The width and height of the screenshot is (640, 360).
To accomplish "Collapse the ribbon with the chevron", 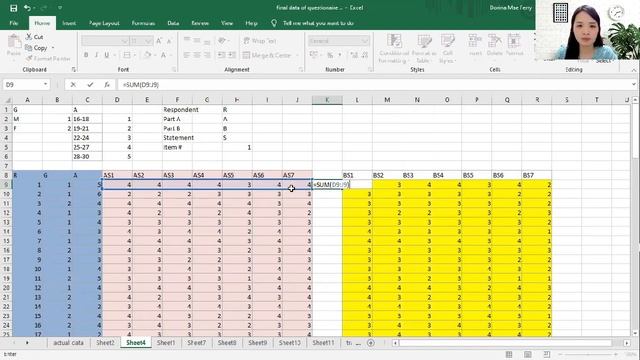I will click(634, 70).
